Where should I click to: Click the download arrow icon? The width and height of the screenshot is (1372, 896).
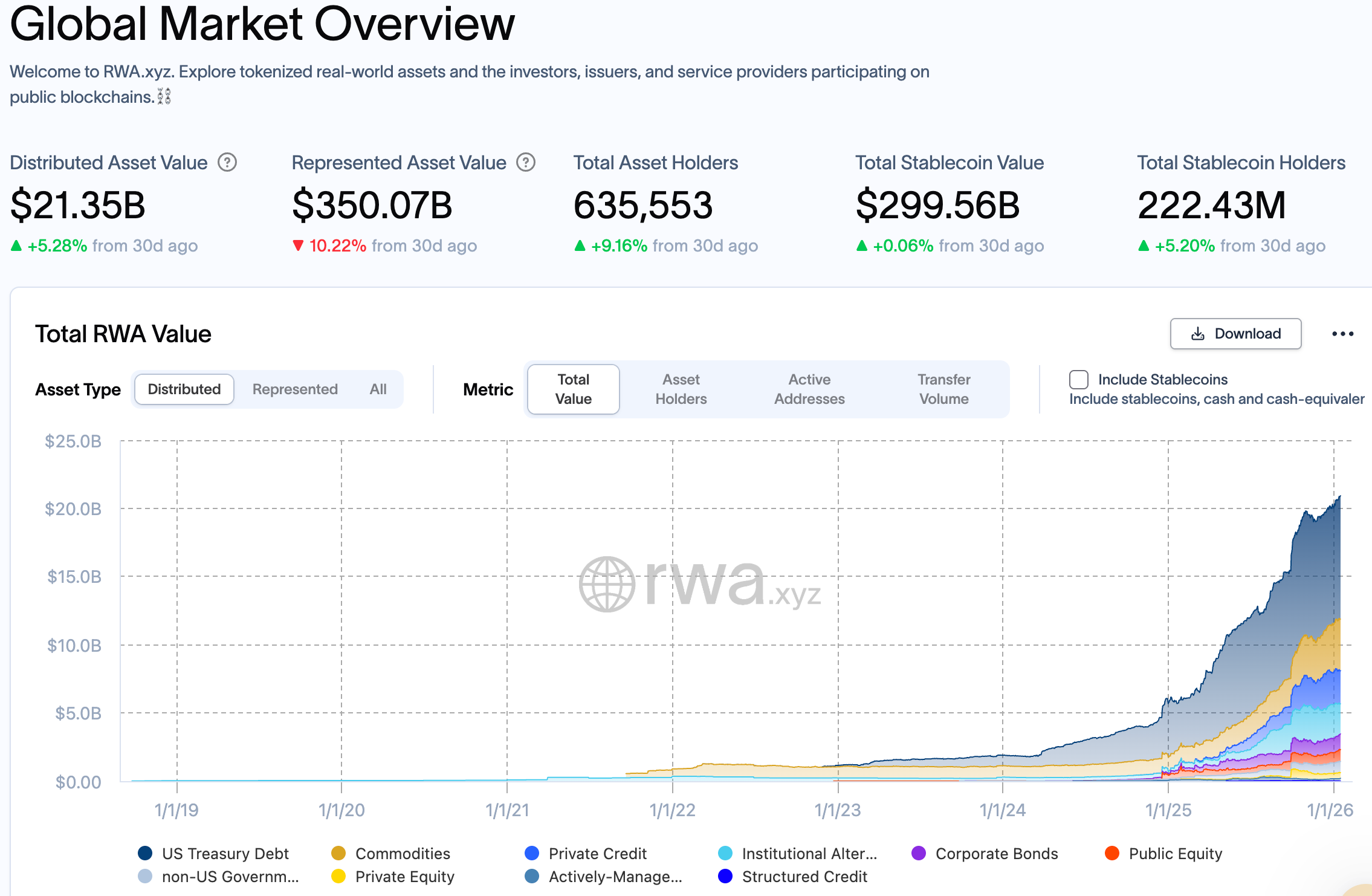coord(1197,334)
